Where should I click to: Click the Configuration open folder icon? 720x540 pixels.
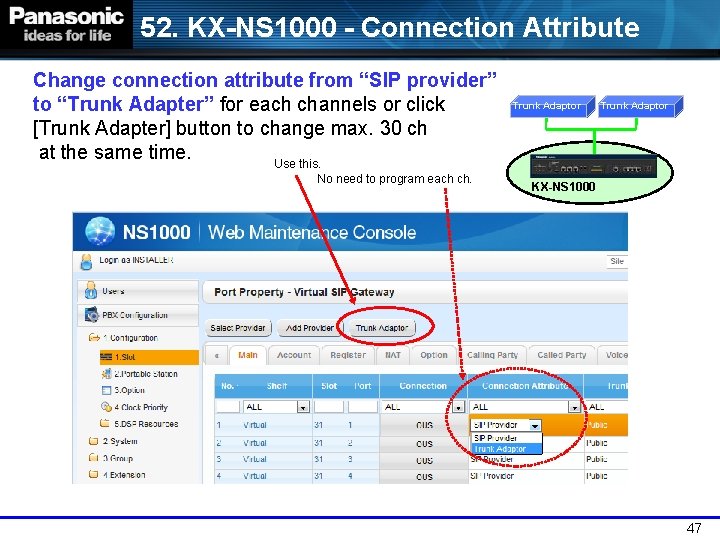(x=94, y=338)
